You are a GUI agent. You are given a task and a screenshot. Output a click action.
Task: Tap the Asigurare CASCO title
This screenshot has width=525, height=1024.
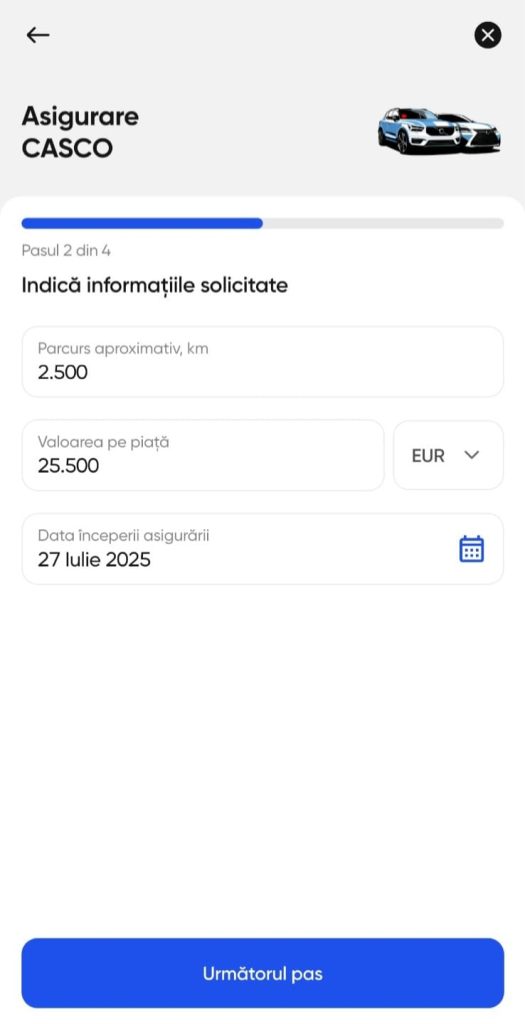pyautogui.click(x=80, y=133)
